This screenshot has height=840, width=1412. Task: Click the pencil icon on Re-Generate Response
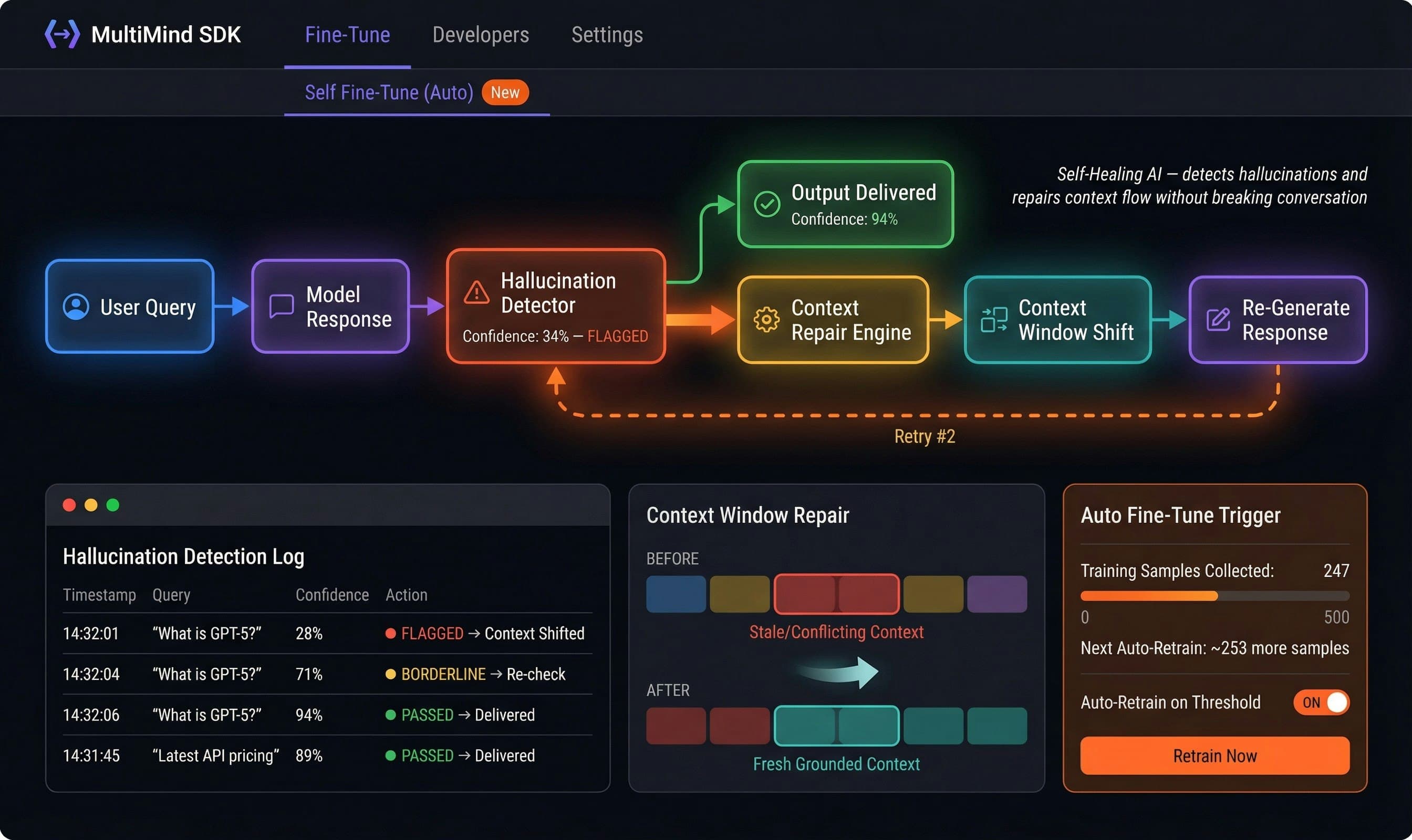1218,319
